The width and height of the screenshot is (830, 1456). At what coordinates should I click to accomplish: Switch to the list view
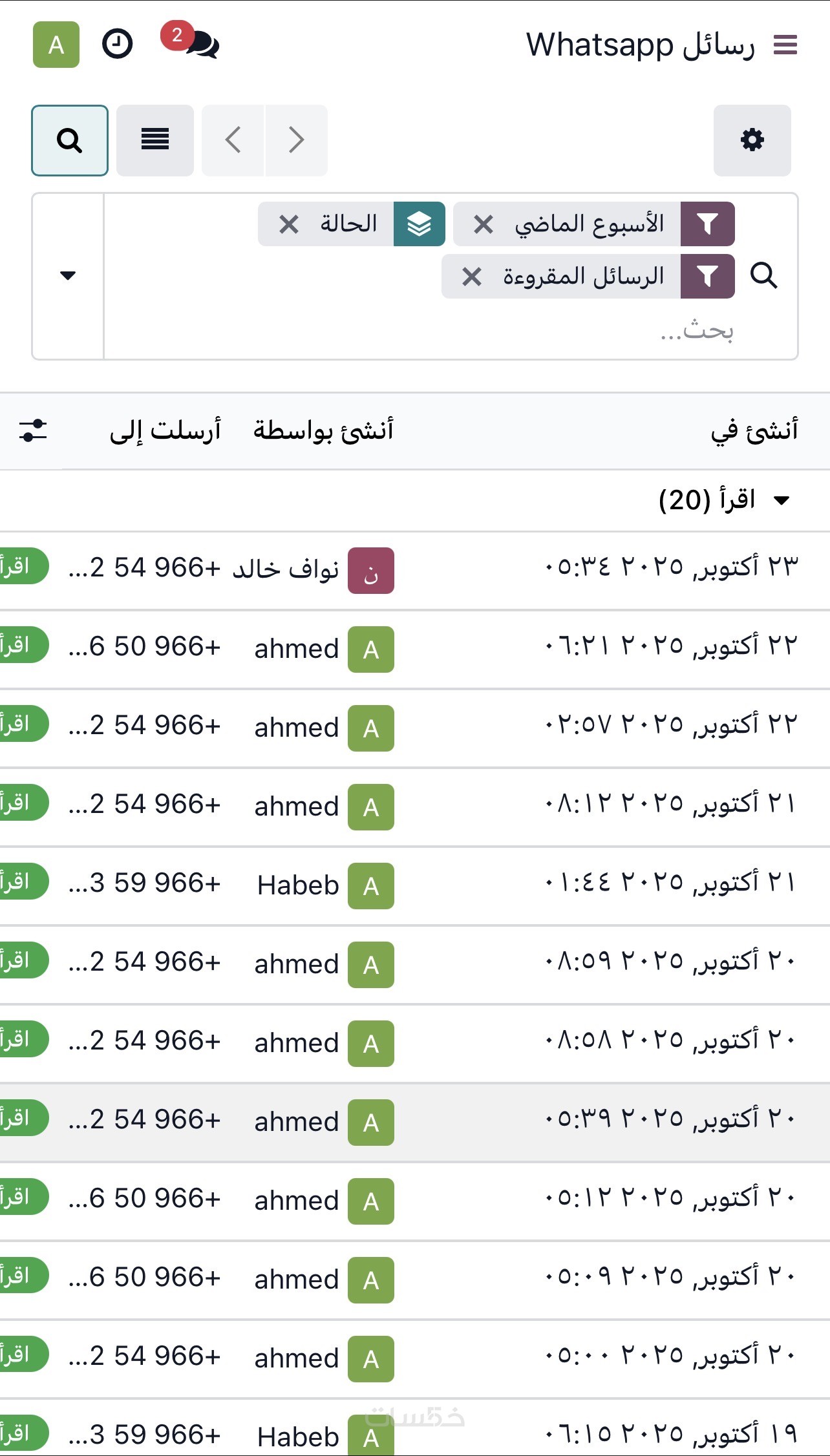click(155, 140)
